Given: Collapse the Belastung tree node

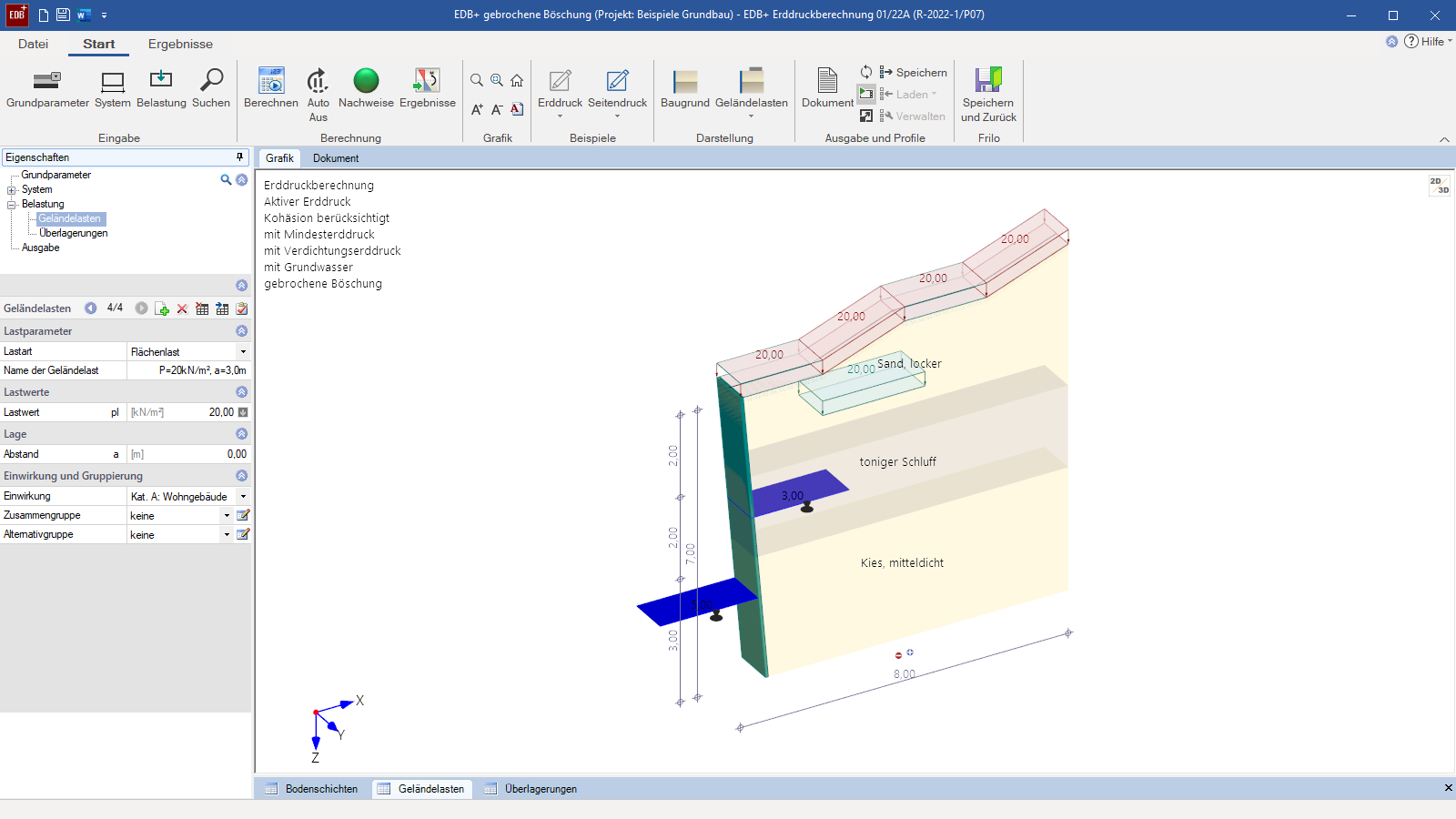Looking at the screenshot, I should click(x=12, y=205).
